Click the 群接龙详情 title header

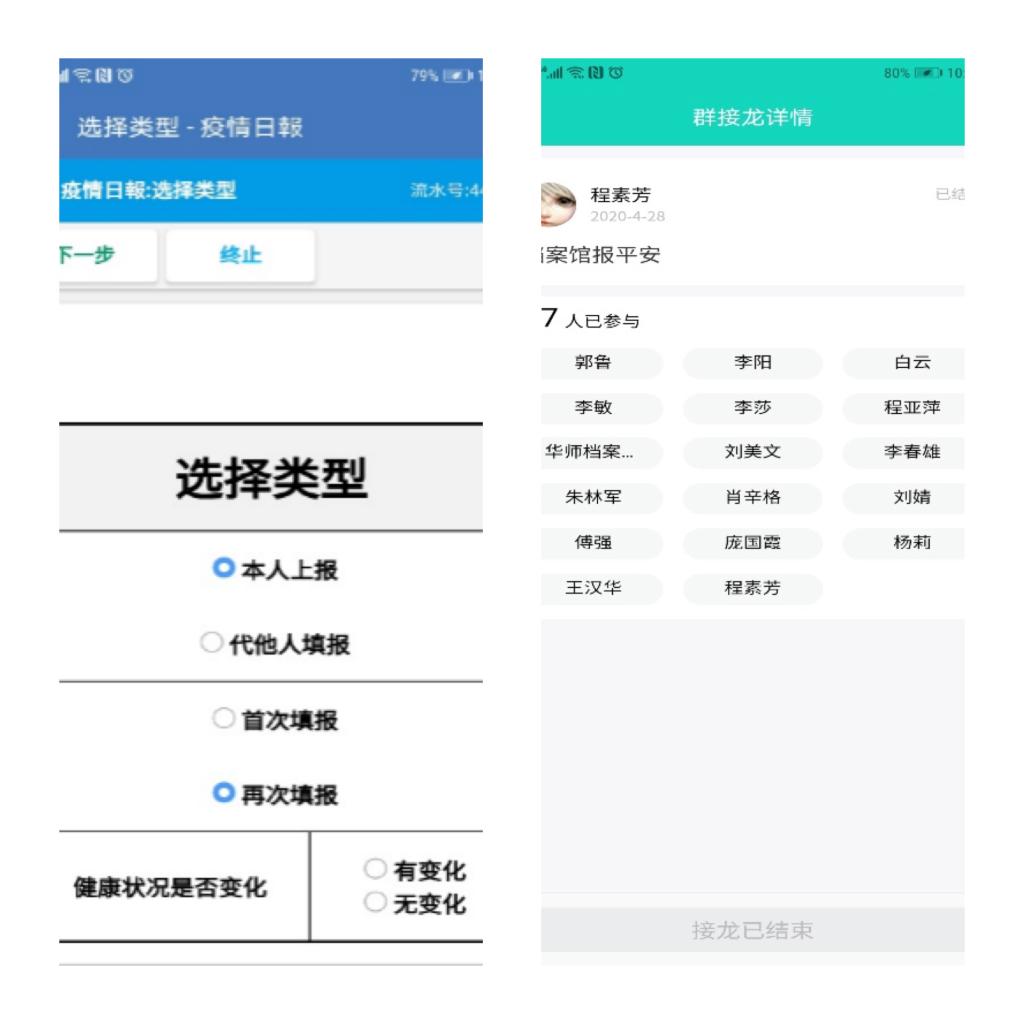[752, 117]
